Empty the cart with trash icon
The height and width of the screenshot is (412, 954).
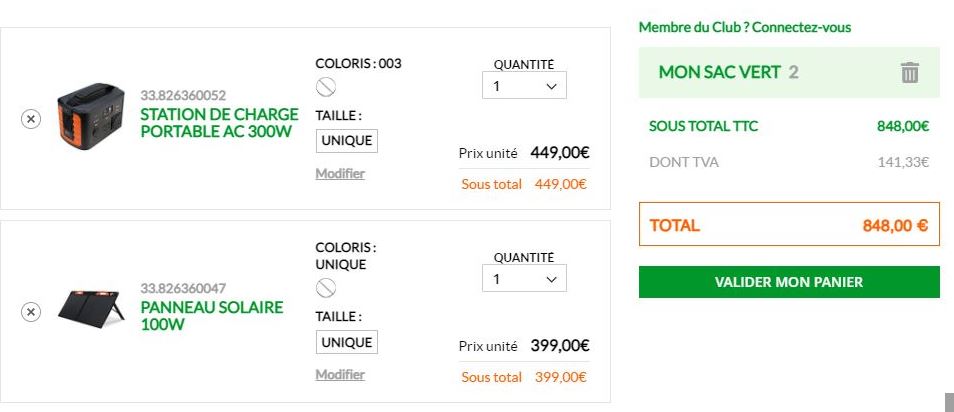tap(909, 72)
